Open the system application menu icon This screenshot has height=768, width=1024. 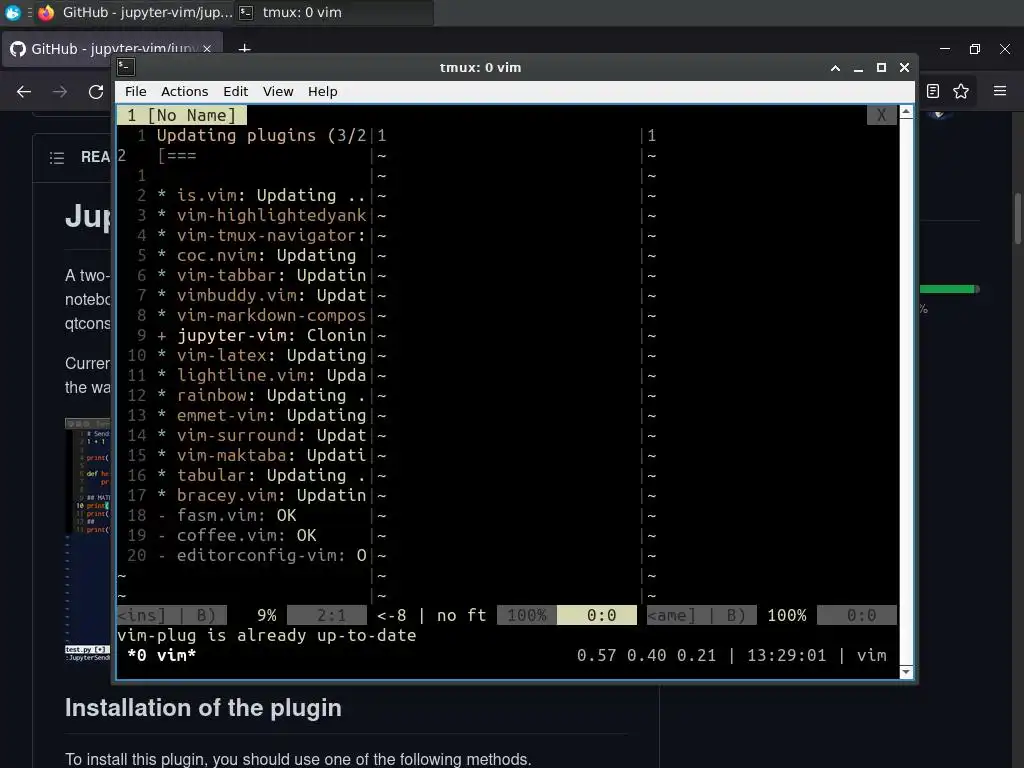click(x=12, y=12)
